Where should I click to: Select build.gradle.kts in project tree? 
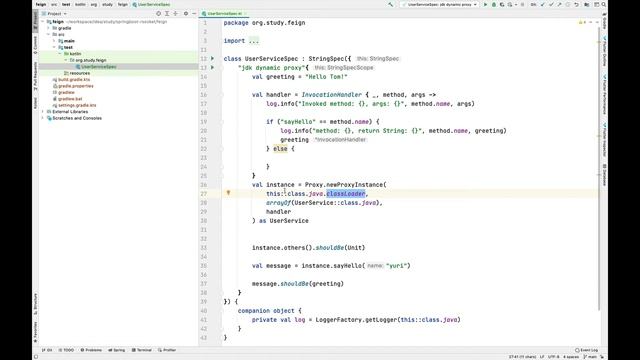(x=74, y=80)
